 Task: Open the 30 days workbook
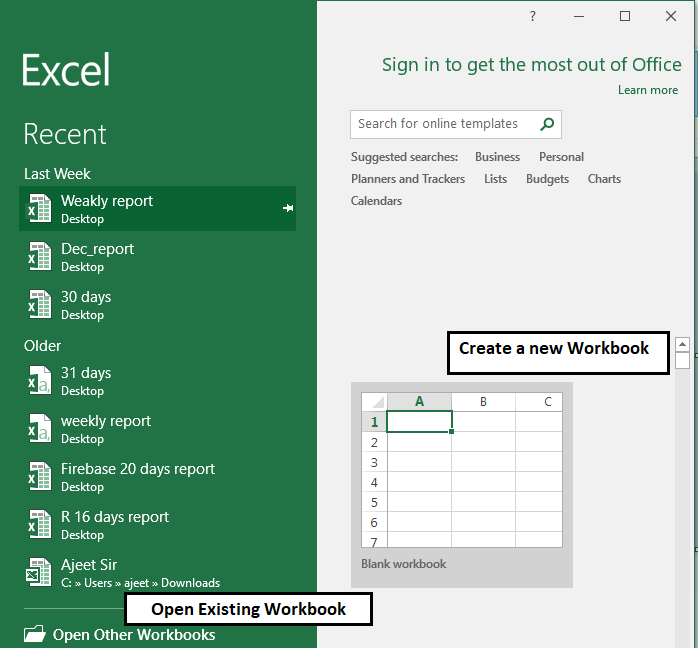(158, 304)
